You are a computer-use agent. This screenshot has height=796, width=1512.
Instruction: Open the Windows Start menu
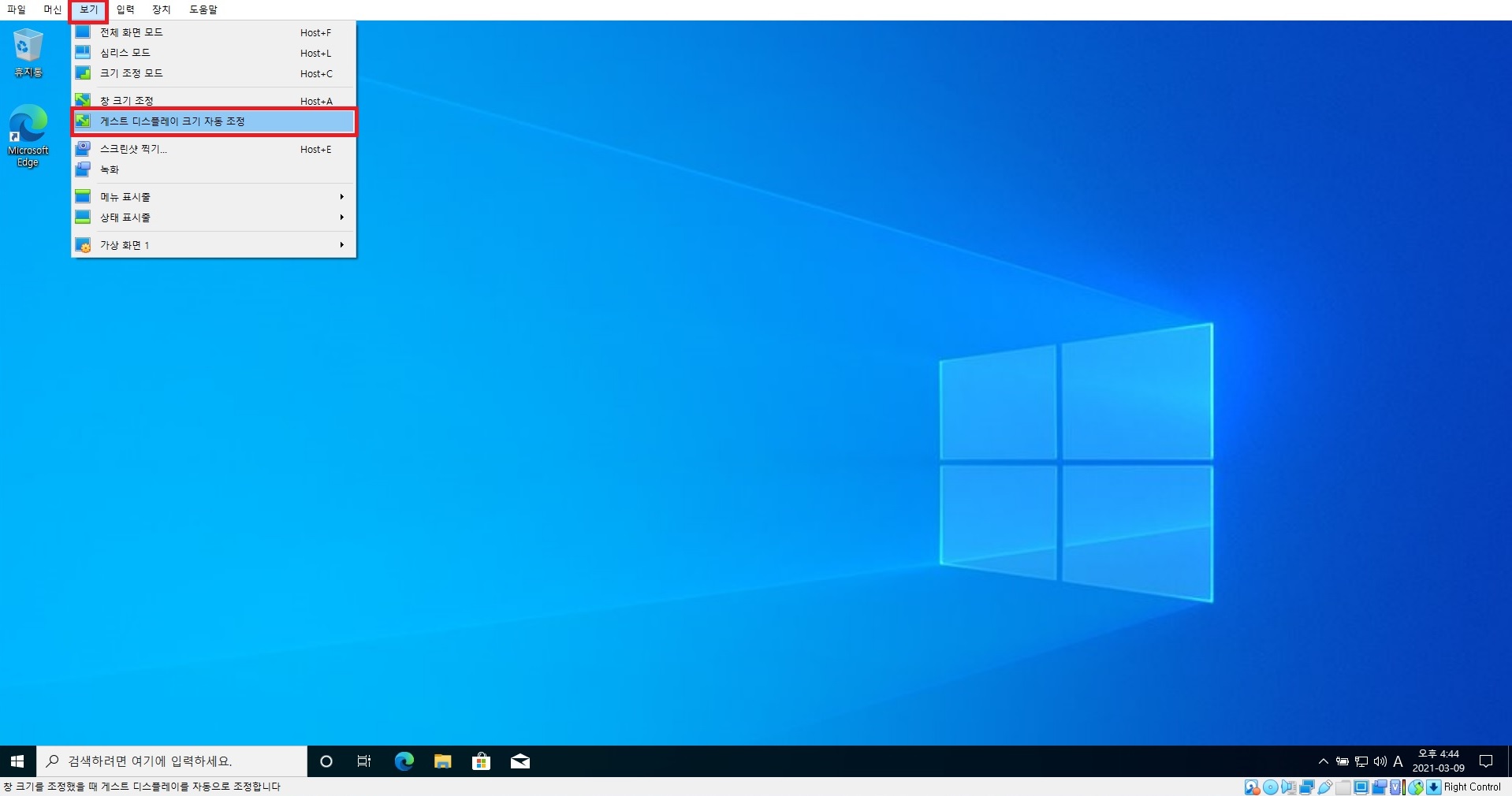17,761
